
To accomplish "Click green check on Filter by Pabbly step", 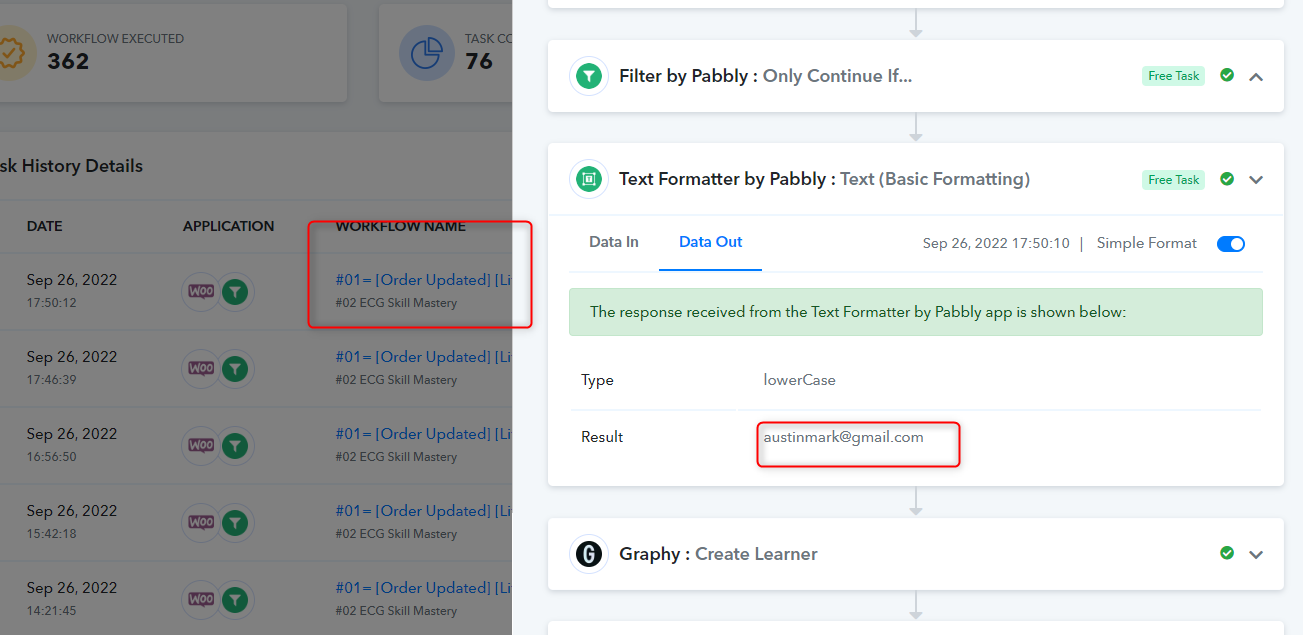I will [x=1227, y=75].
